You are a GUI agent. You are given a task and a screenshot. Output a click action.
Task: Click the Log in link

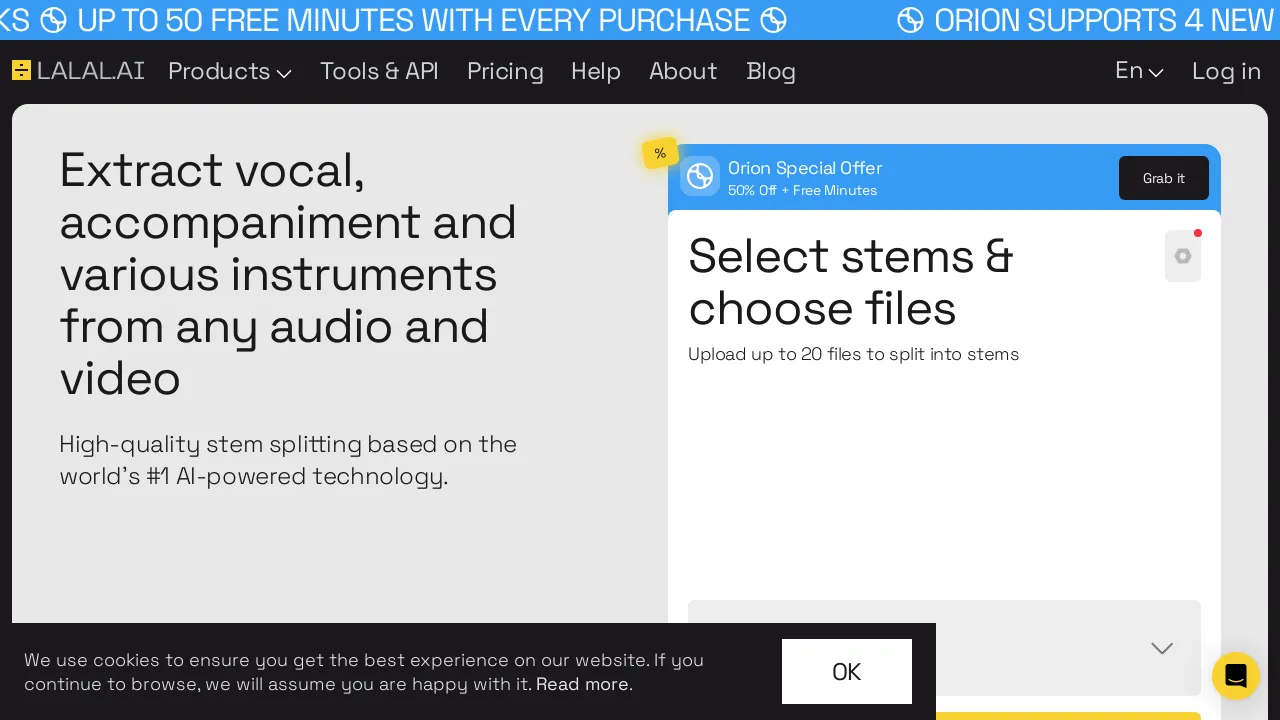click(1226, 71)
